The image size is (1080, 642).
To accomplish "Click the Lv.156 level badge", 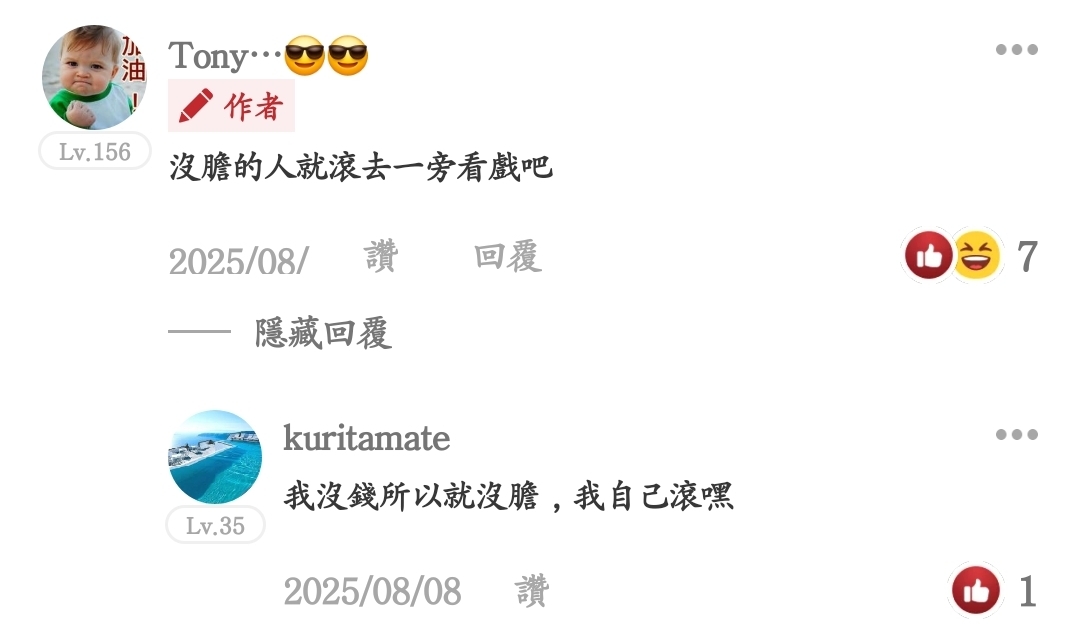I will click(x=94, y=151).
